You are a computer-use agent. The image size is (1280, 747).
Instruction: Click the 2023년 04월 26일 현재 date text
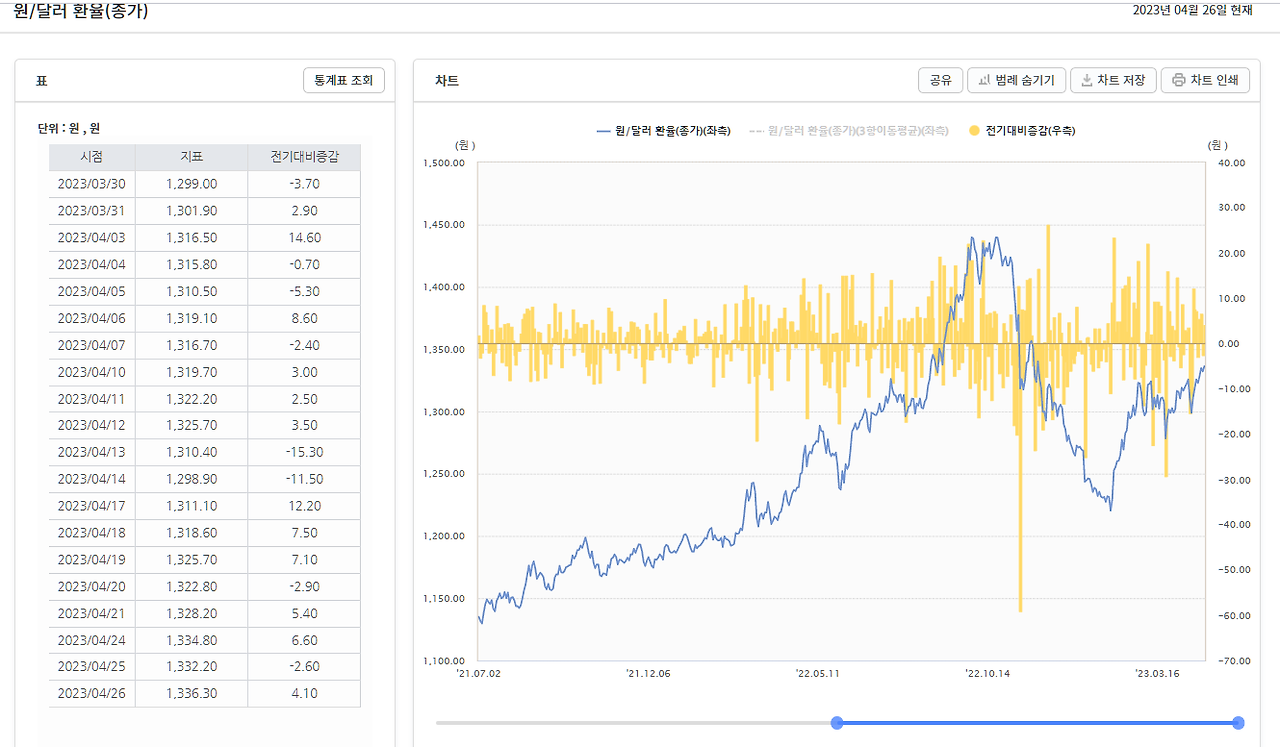[x=1192, y=10]
